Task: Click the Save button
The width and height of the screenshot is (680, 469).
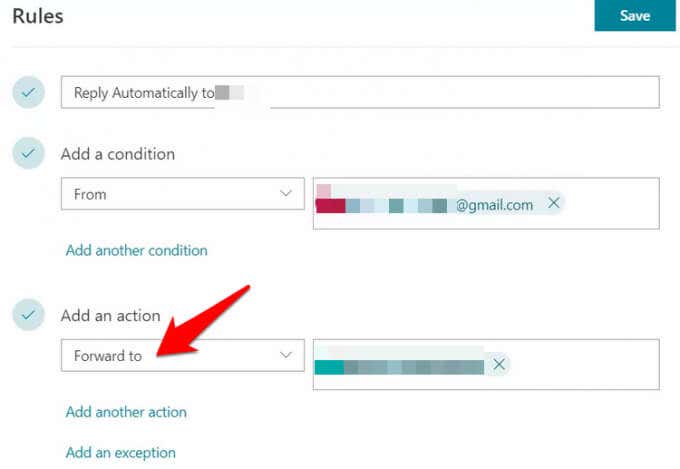Action: coord(635,16)
